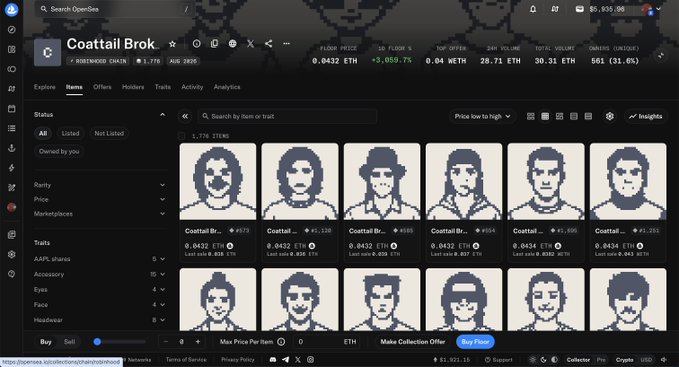
Task: Click the wallet balance $5,935.98
Action: (600, 9)
